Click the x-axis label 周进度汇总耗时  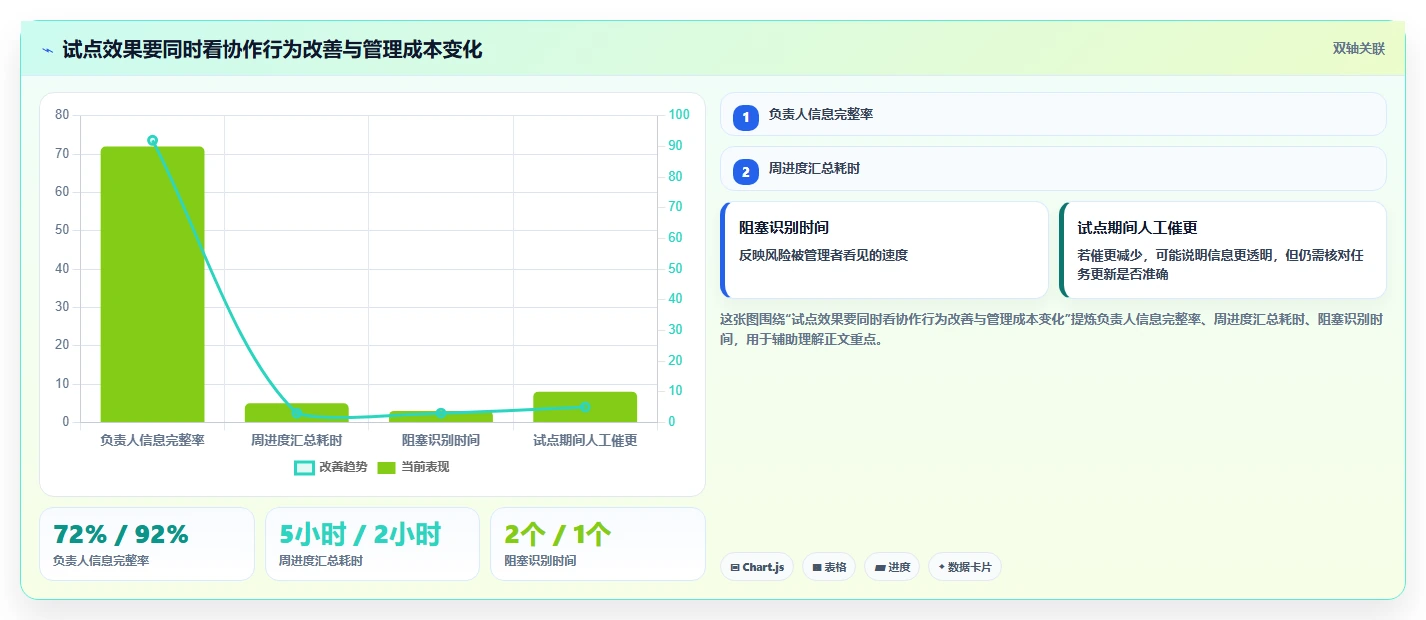click(x=297, y=440)
